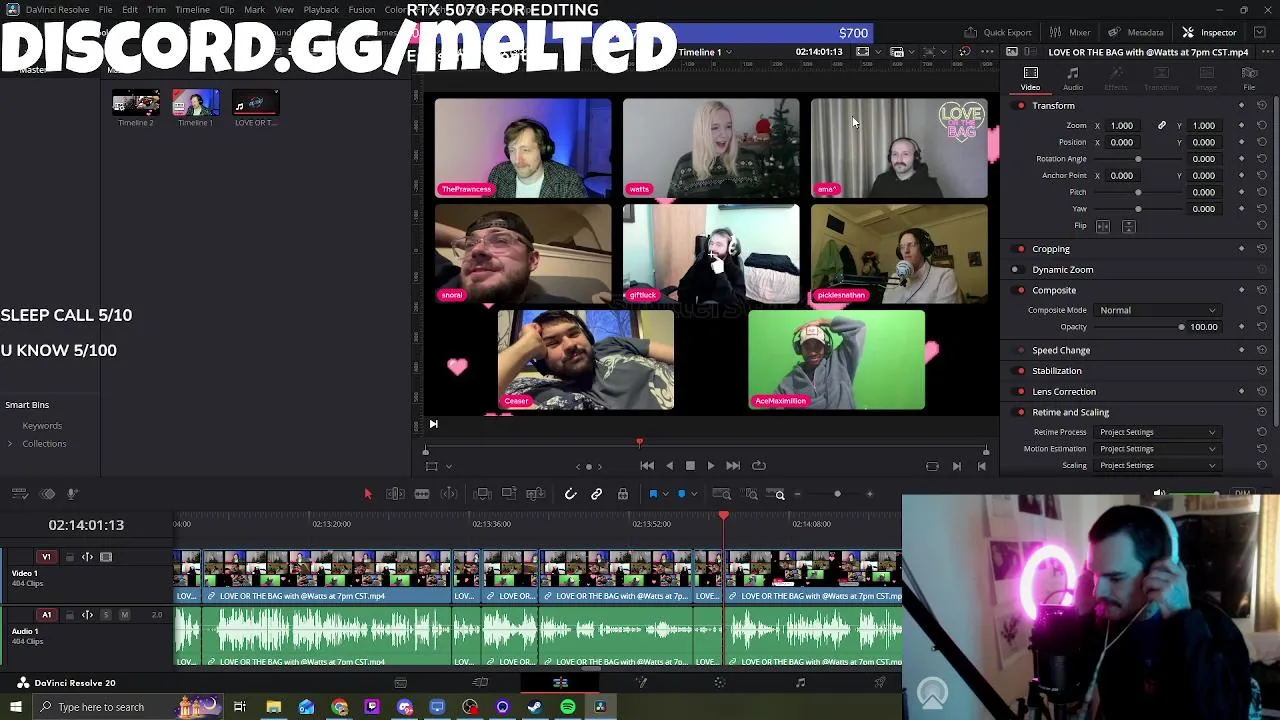Click the Flip horizontal button
Viewport: 1280px width, 720px height.
click(1103, 226)
